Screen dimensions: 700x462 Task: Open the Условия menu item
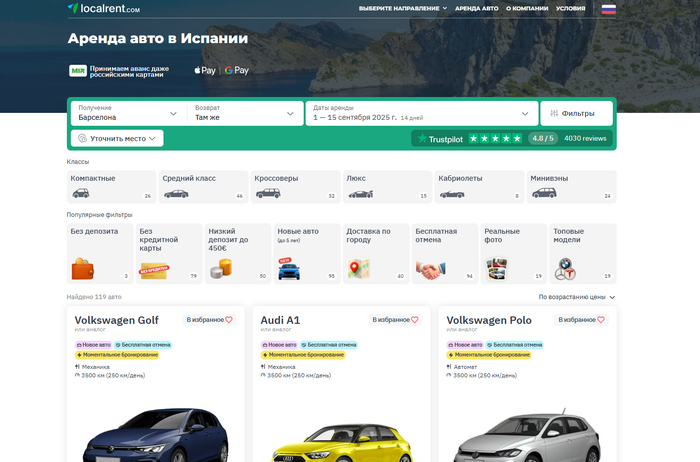(x=570, y=8)
